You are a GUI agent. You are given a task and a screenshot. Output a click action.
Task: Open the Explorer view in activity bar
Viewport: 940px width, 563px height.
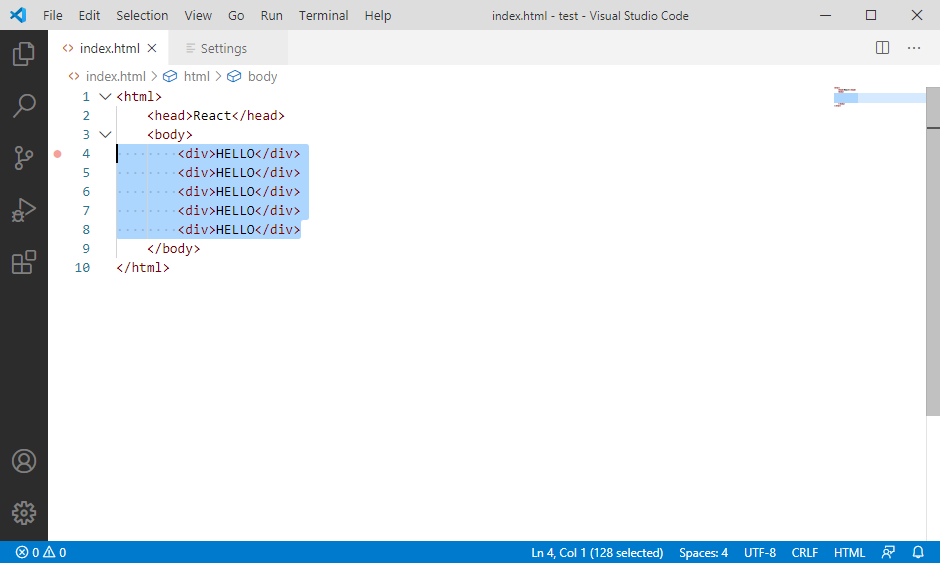point(23,54)
